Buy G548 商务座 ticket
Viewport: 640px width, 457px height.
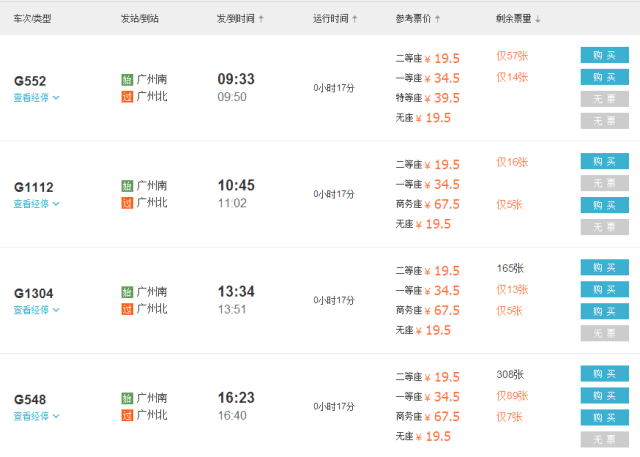[x=604, y=417]
